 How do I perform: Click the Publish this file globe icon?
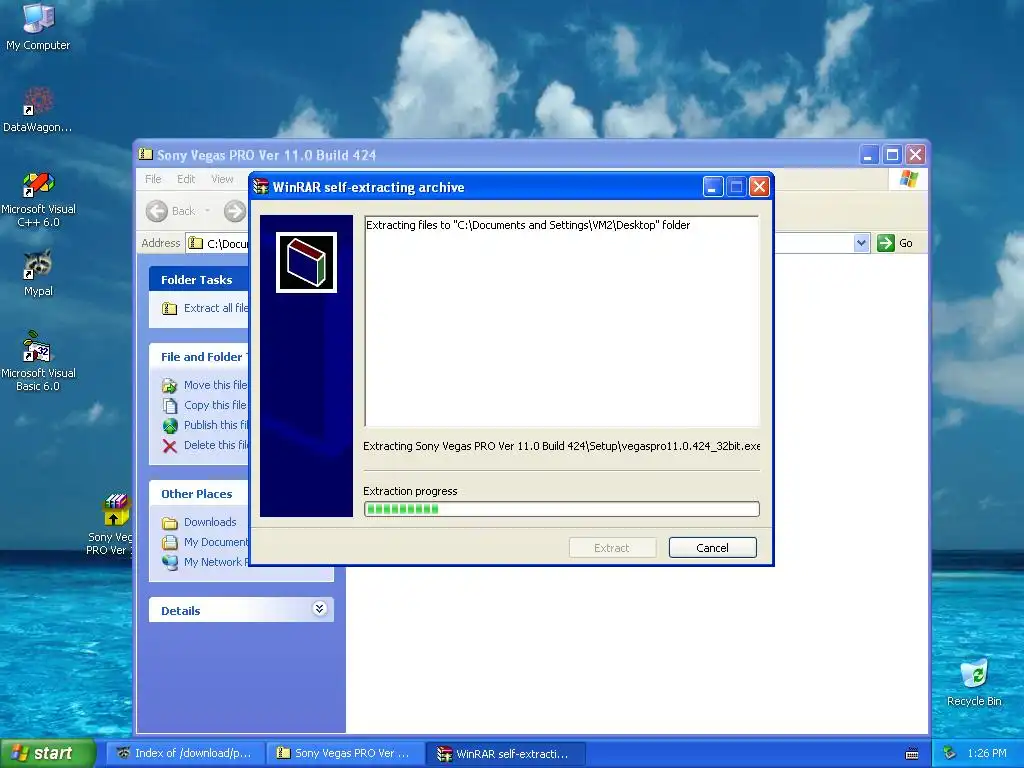[170, 426]
